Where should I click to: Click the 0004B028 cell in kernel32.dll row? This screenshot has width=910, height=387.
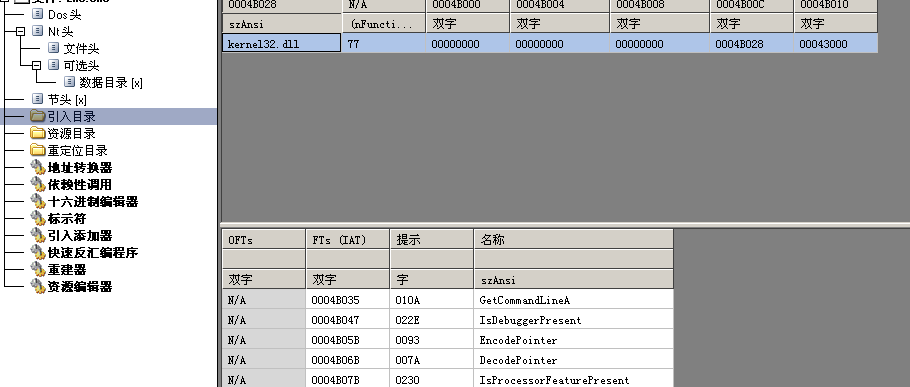click(x=751, y=44)
